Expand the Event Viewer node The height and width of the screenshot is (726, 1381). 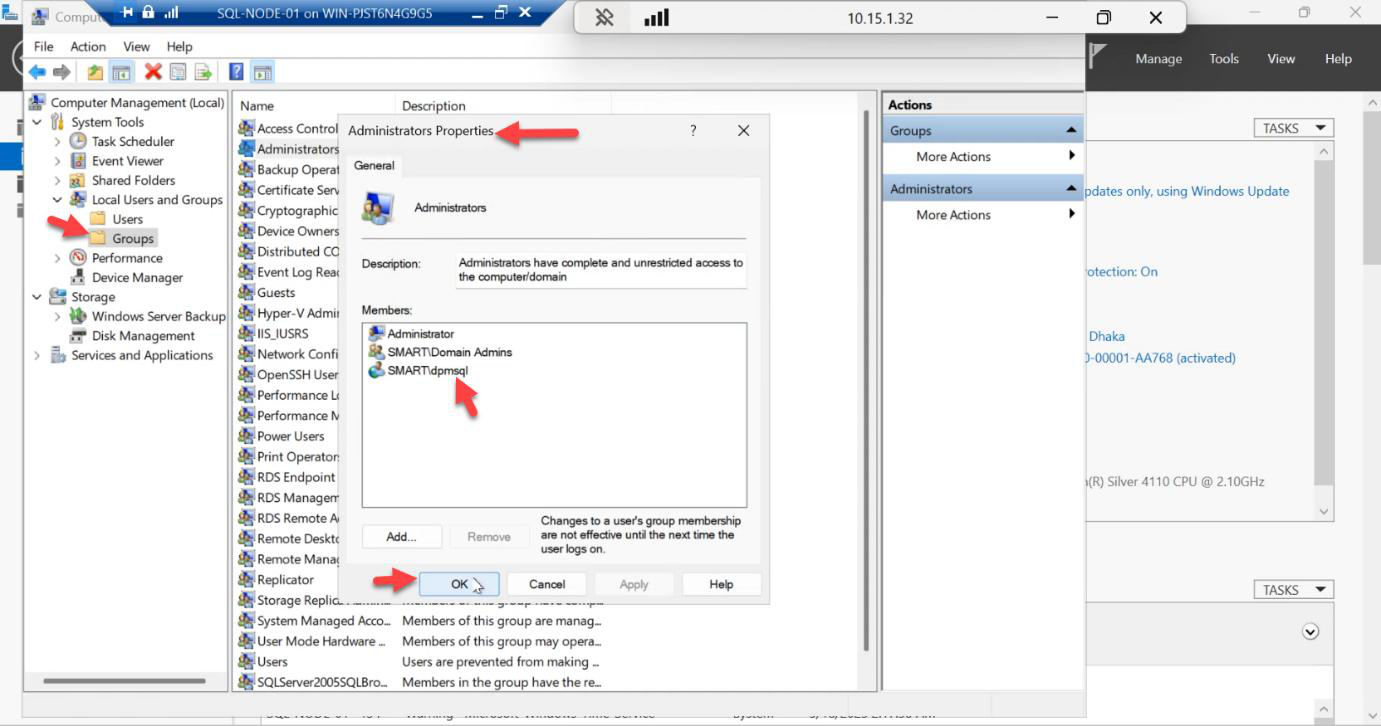[57, 161]
